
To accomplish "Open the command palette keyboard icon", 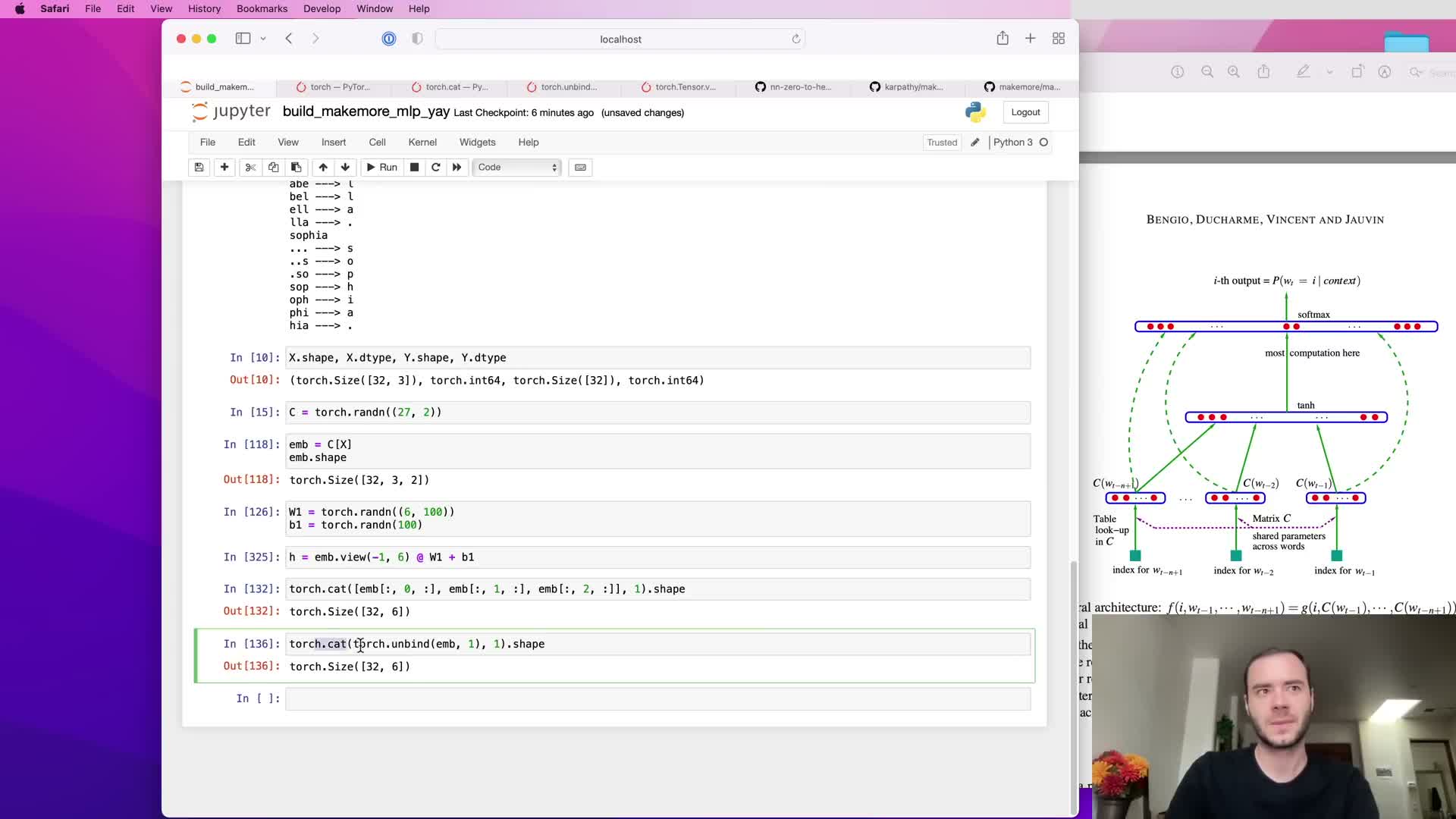I will (x=580, y=168).
